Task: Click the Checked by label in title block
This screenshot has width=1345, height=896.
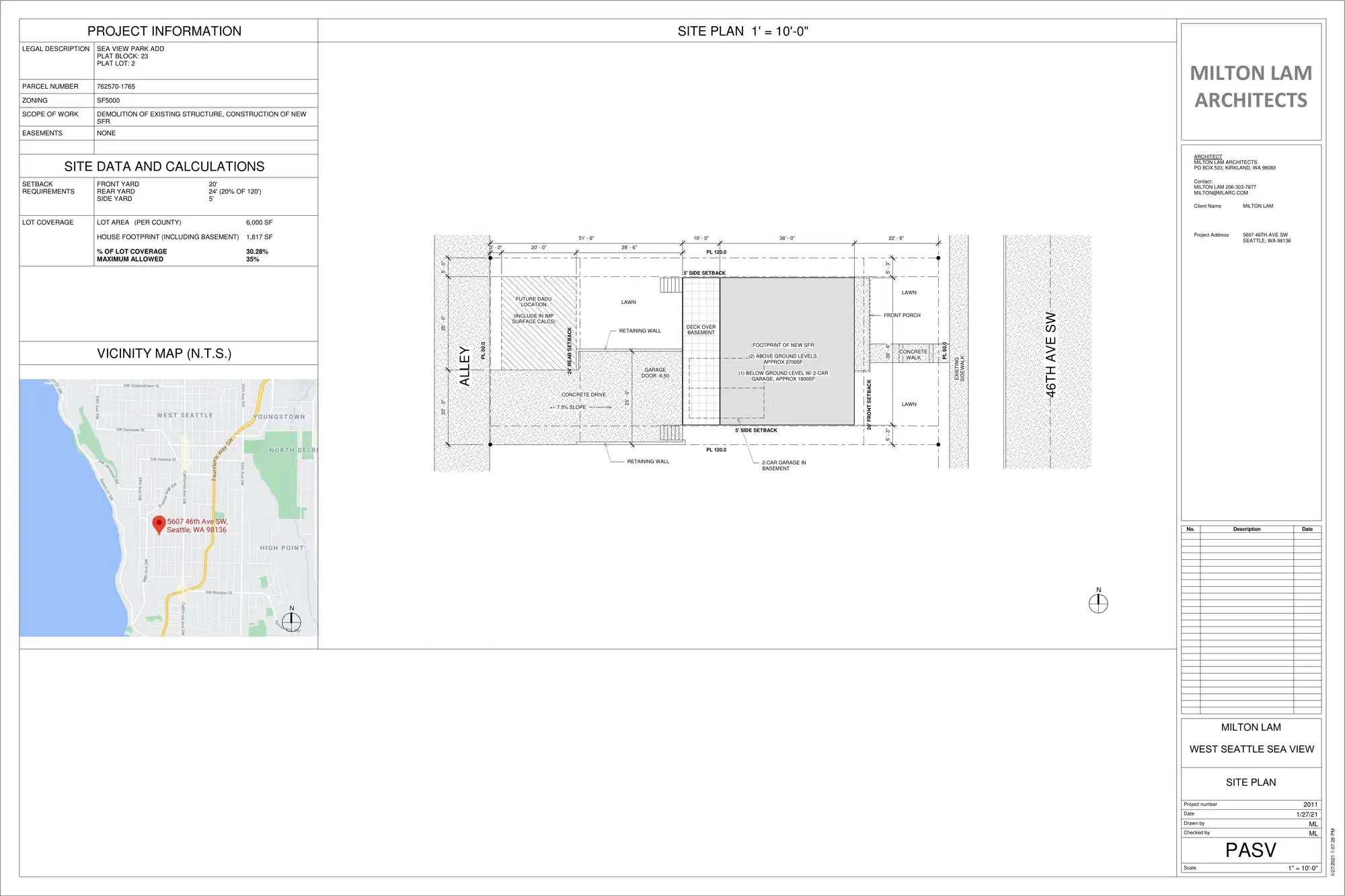Action: pos(1196,833)
